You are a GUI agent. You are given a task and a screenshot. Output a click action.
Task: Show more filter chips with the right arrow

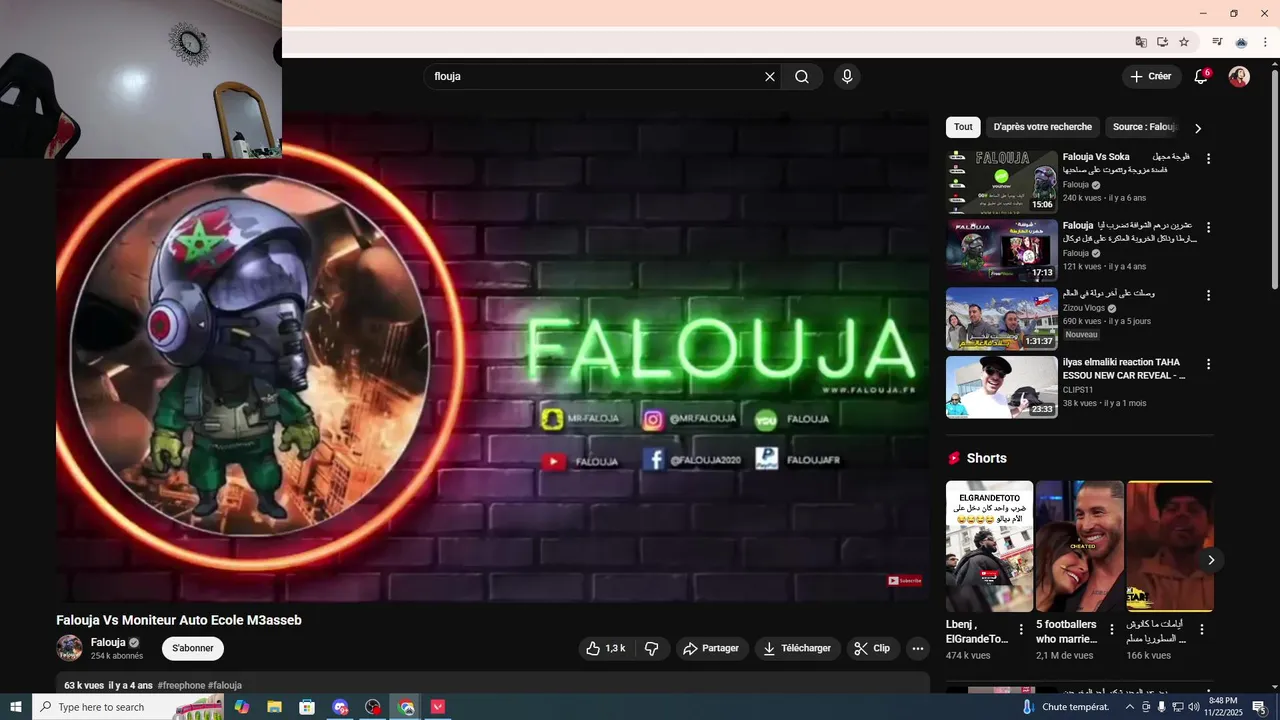tap(1198, 128)
